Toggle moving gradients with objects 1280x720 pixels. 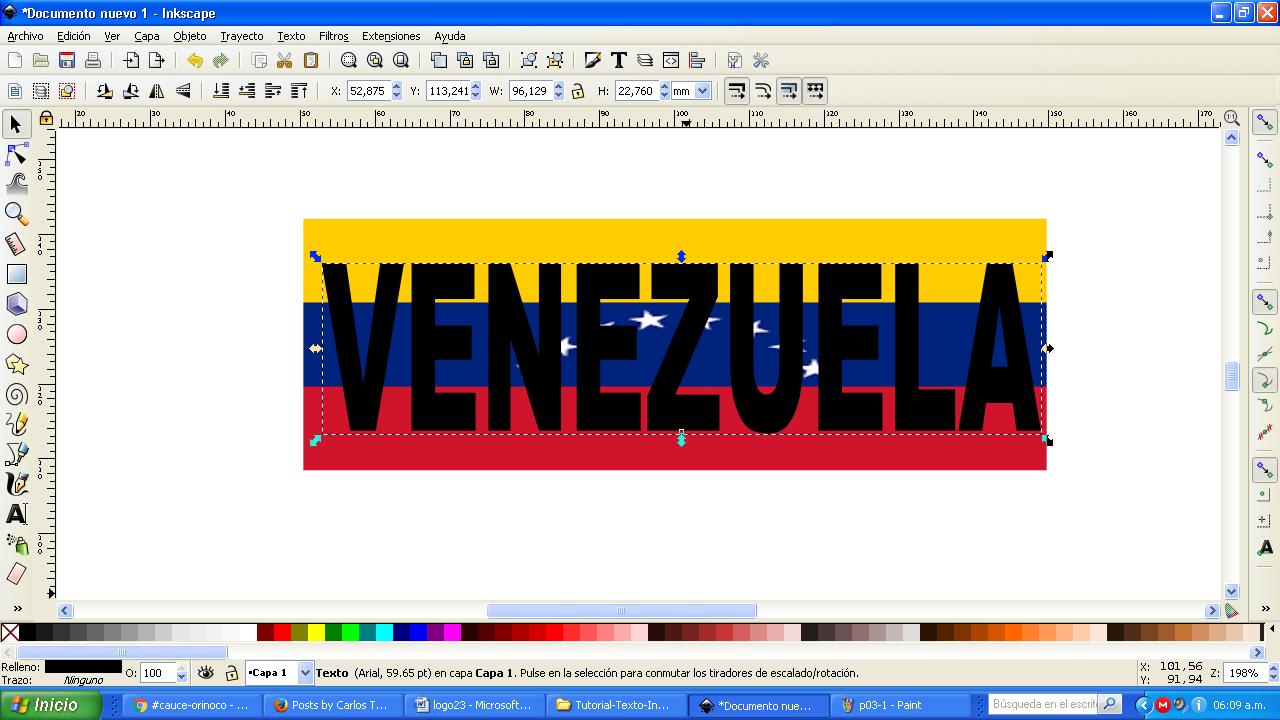click(789, 91)
